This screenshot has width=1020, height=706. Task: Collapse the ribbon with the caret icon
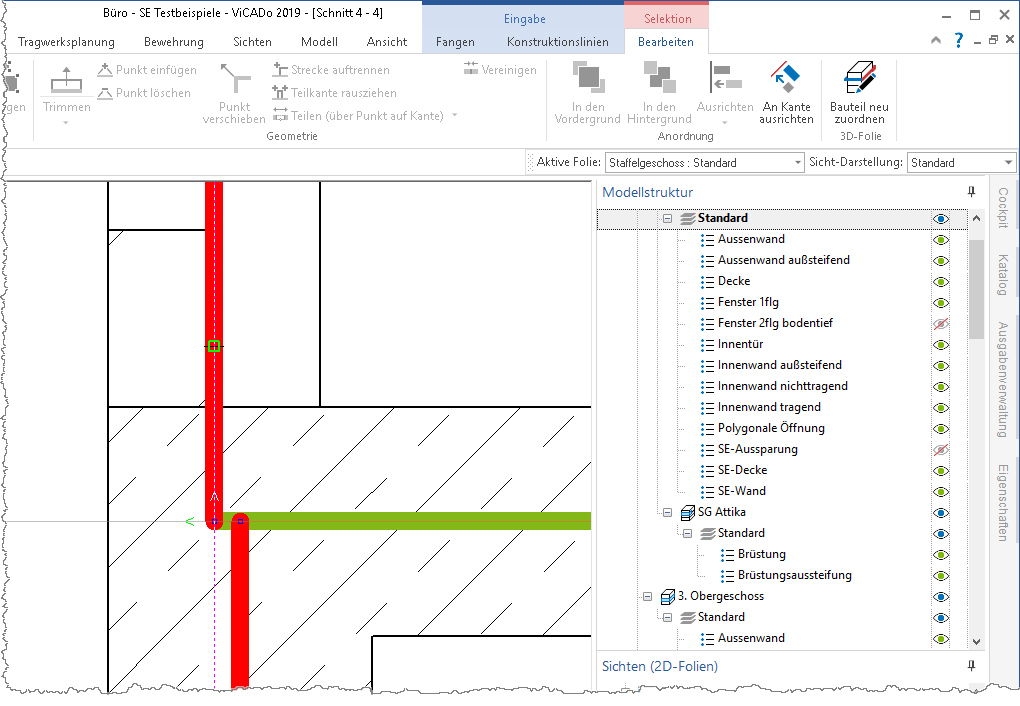936,40
